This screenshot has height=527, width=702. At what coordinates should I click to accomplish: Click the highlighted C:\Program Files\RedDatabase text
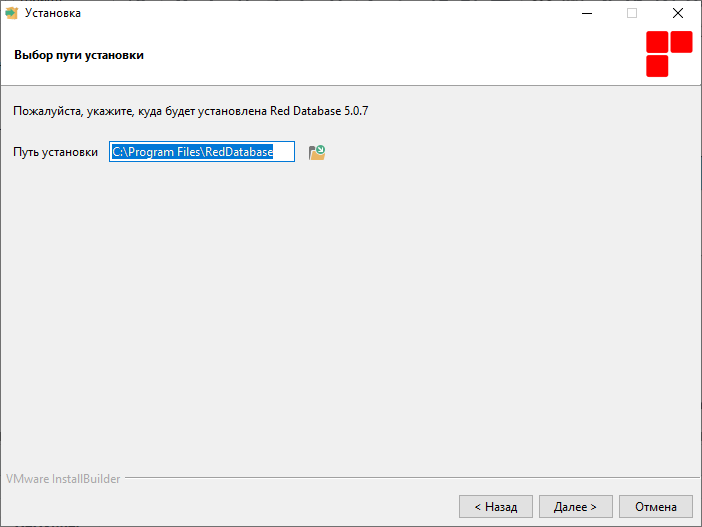click(192, 152)
